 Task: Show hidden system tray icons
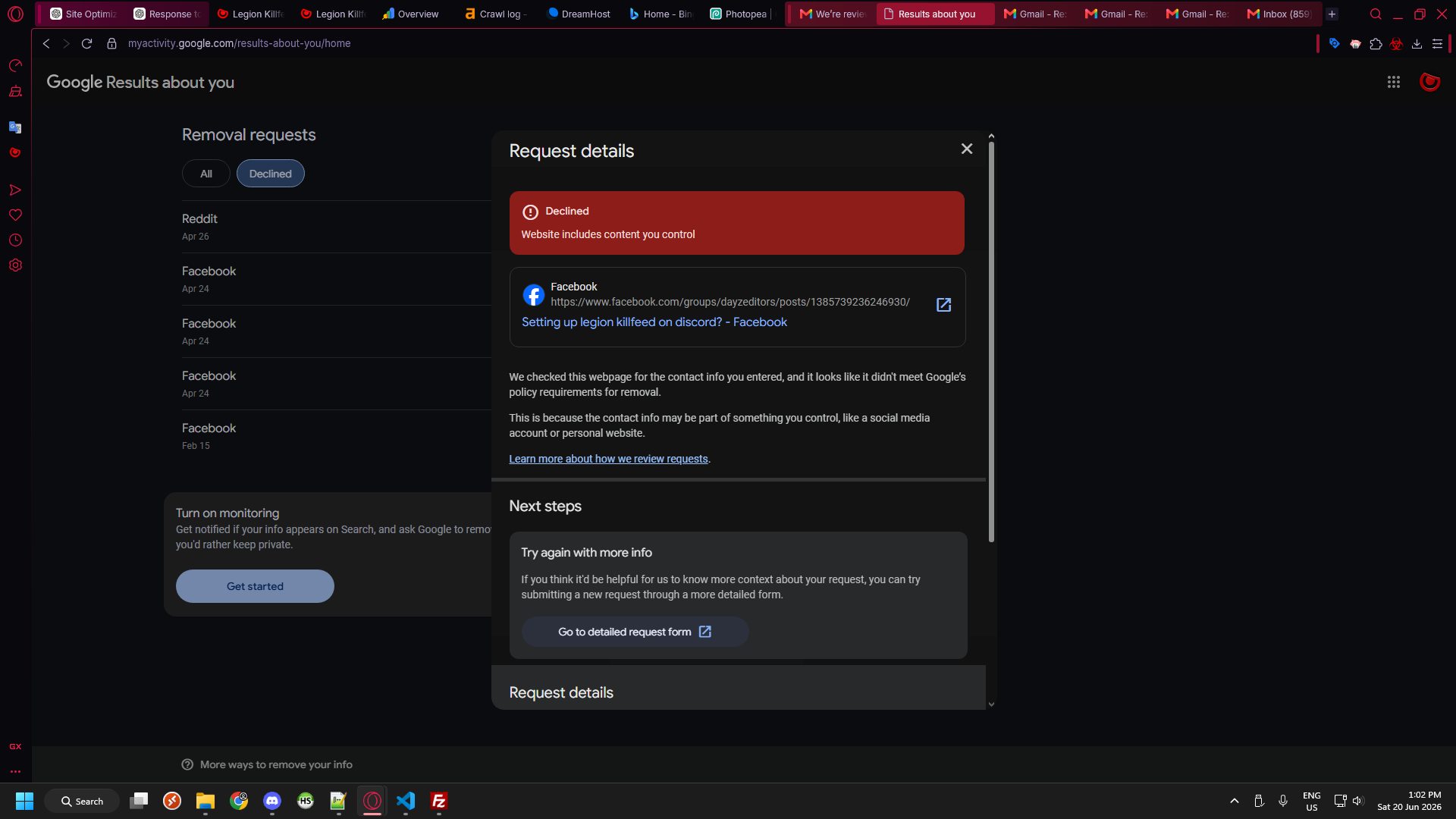(1235, 801)
